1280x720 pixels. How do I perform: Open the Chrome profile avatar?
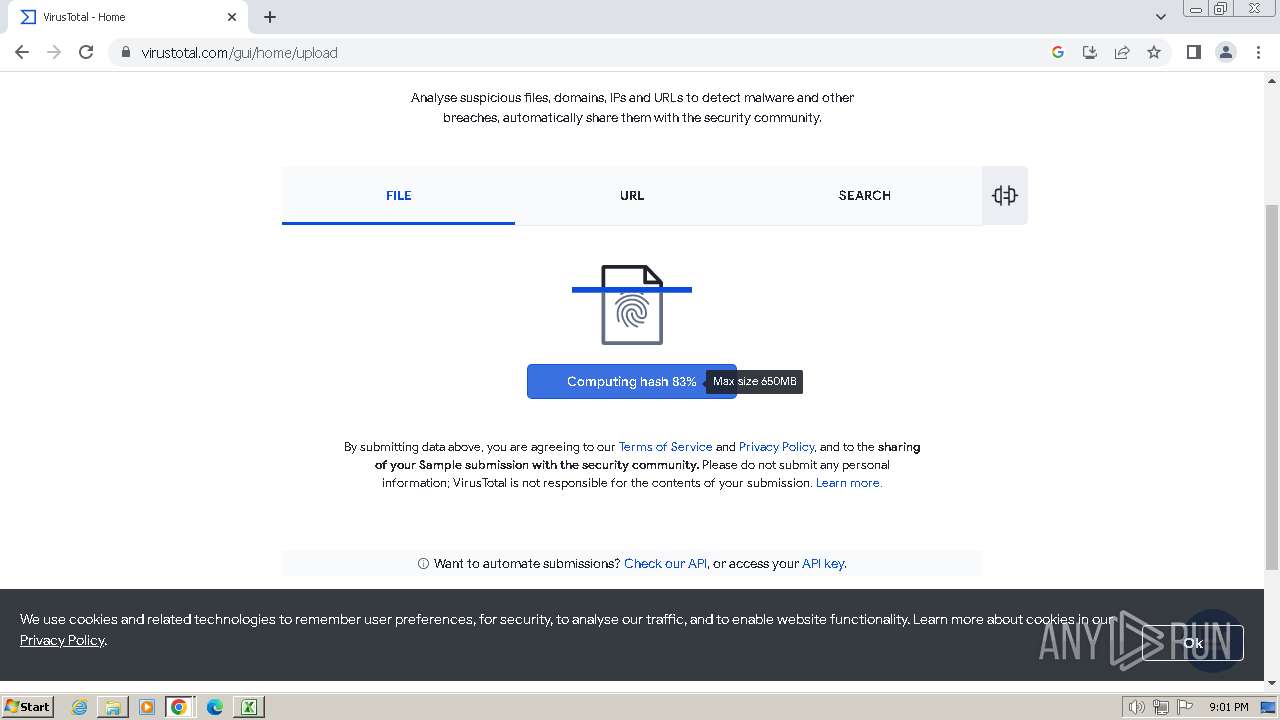(1226, 52)
